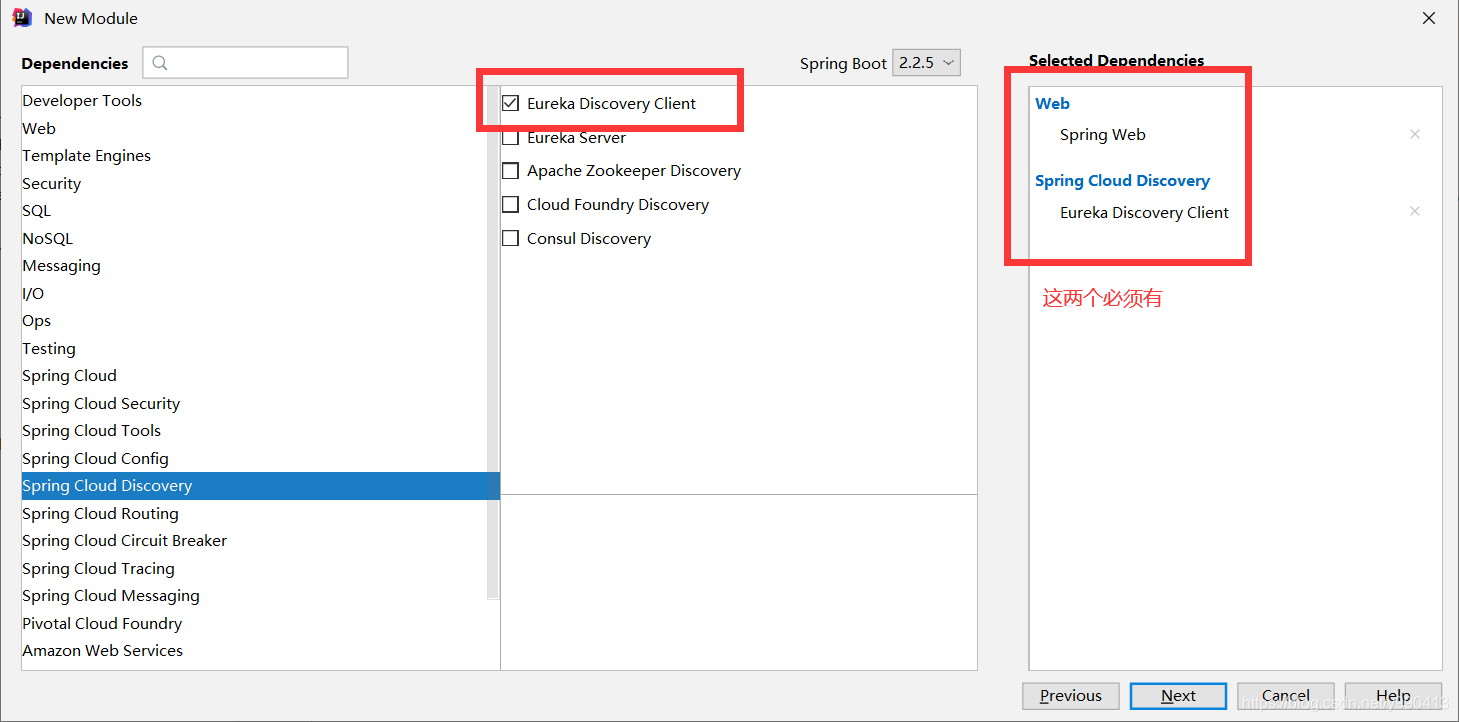Open the Spring Boot version dropdown
The height and width of the screenshot is (722, 1459).
tap(925, 63)
